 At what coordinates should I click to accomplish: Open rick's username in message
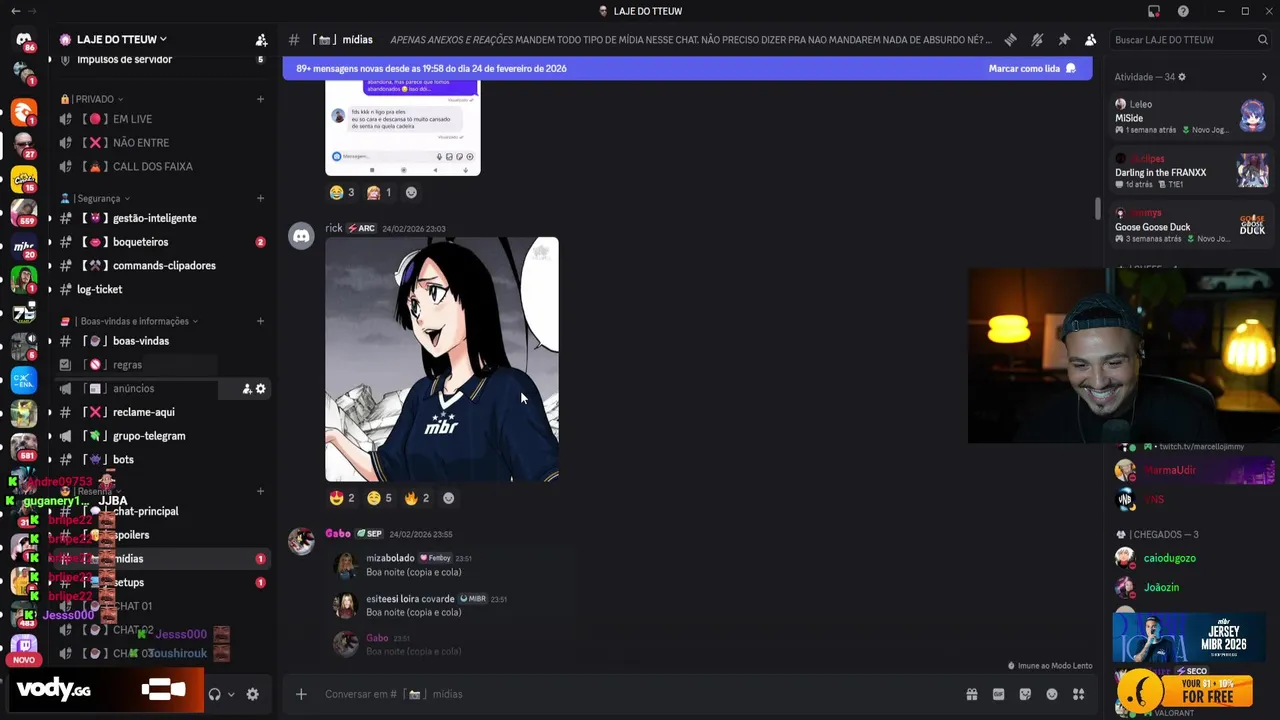(334, 228)
